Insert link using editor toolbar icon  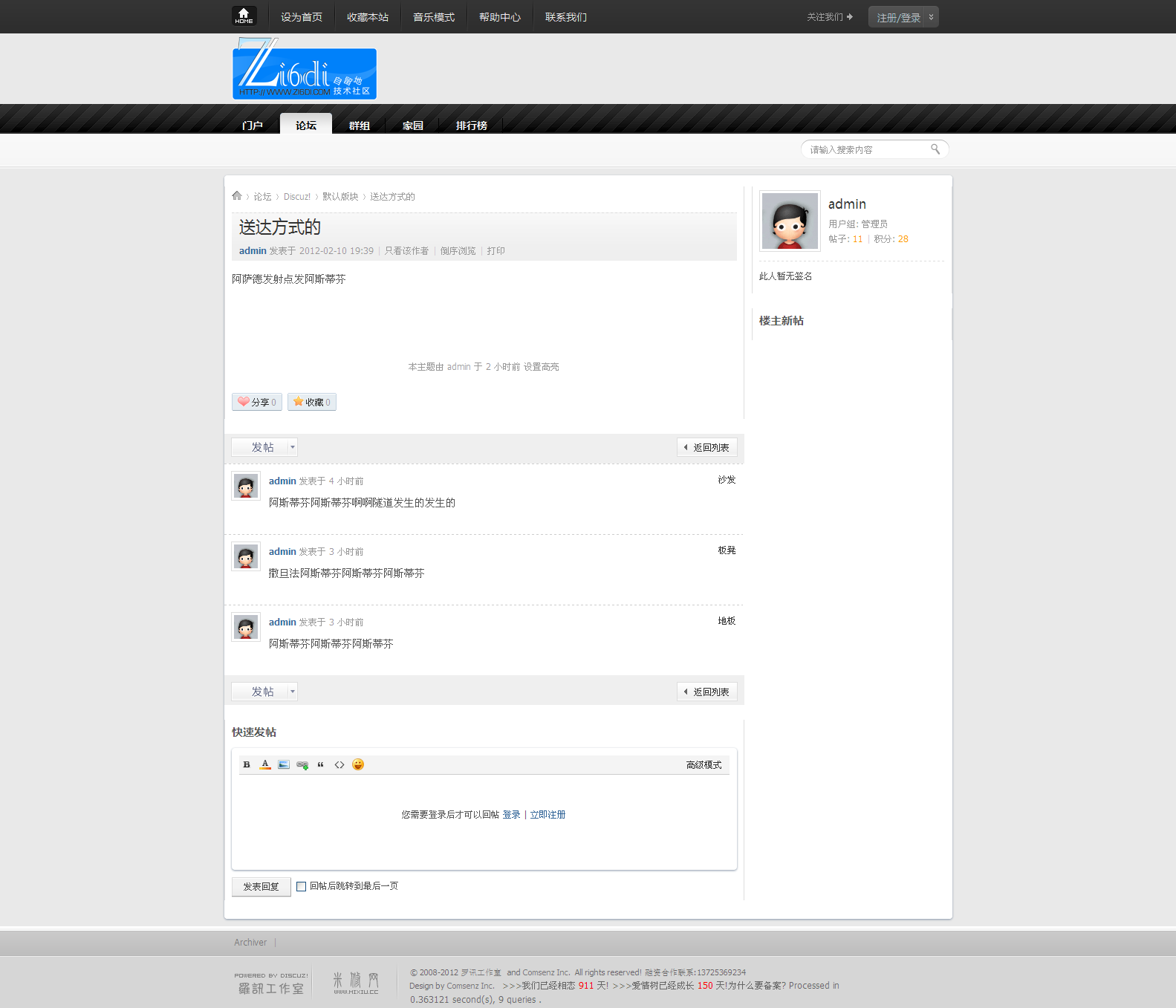302,764
